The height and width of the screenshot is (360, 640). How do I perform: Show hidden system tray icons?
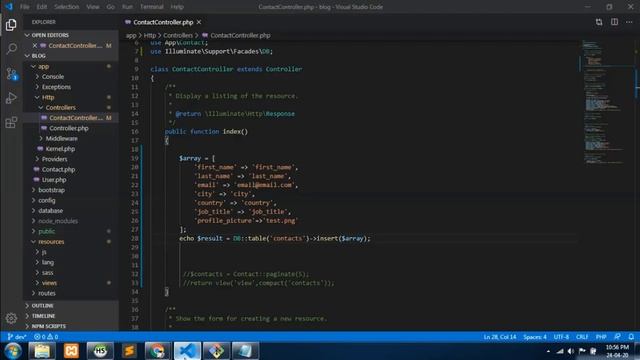(x=548, y=351)
